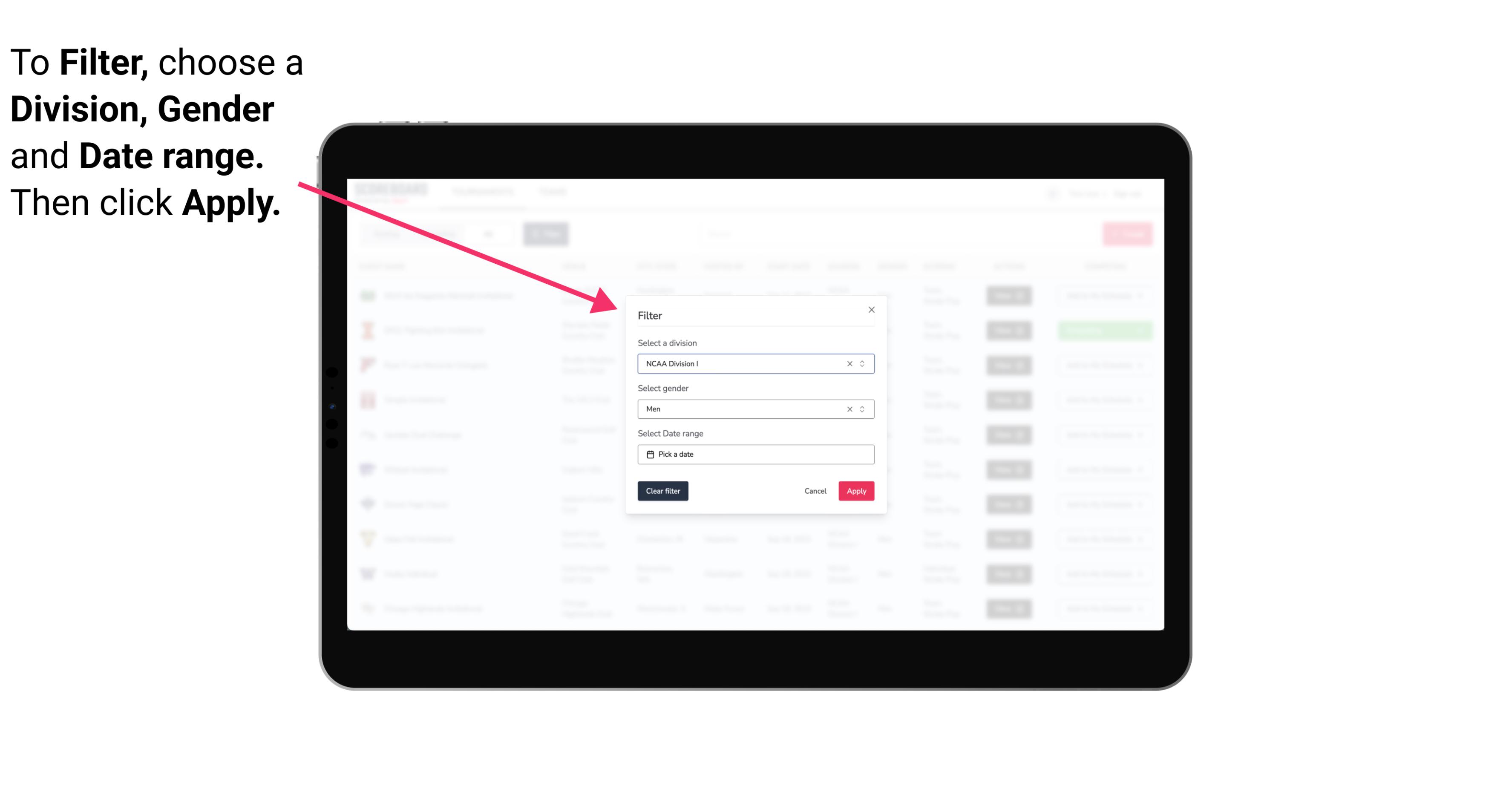1509x812 pixels.
Task: Click Apply to confirm filter settings
Action: 856,491
